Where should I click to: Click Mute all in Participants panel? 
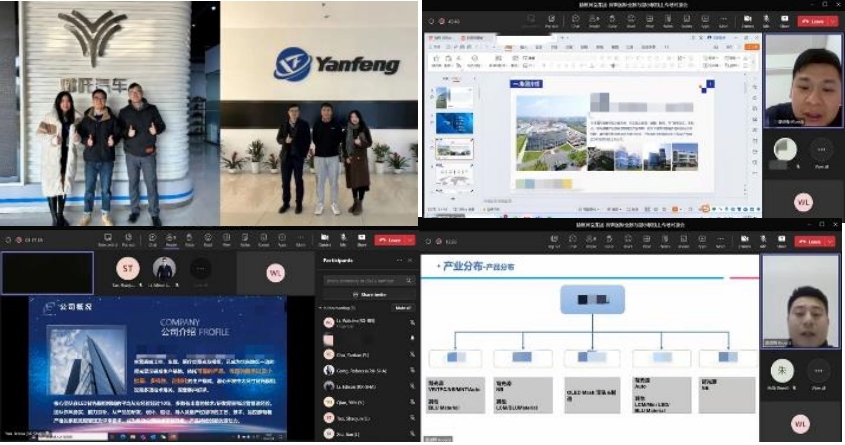click(403, 308)
